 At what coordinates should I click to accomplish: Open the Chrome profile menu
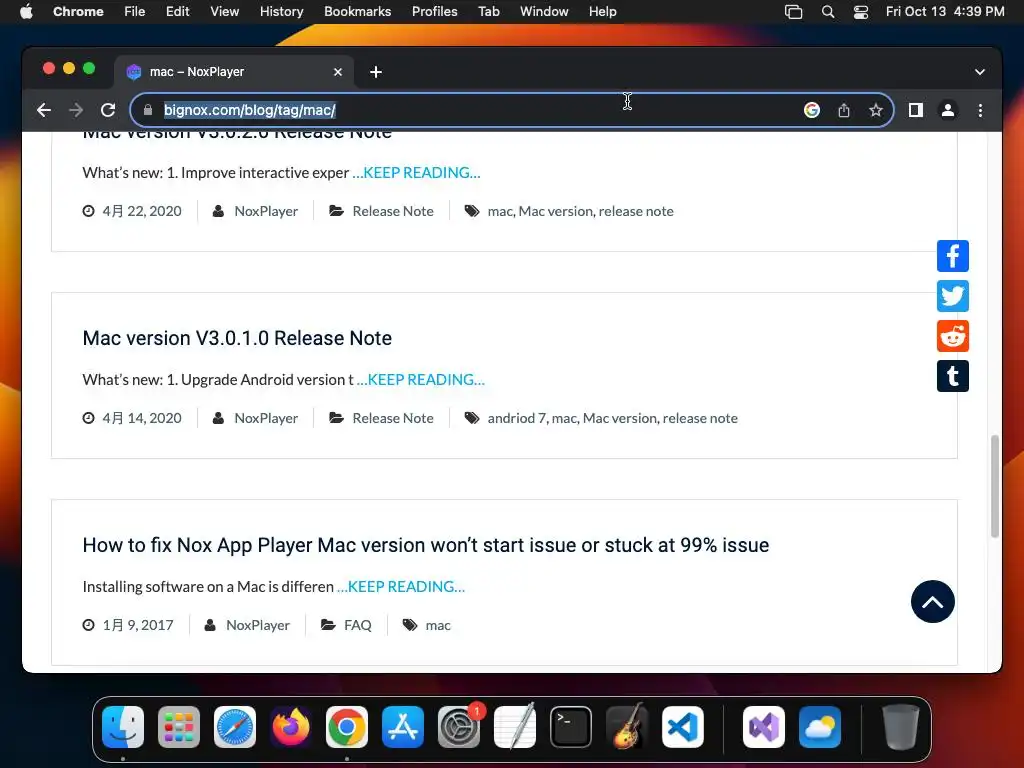(x=948, y=110)
